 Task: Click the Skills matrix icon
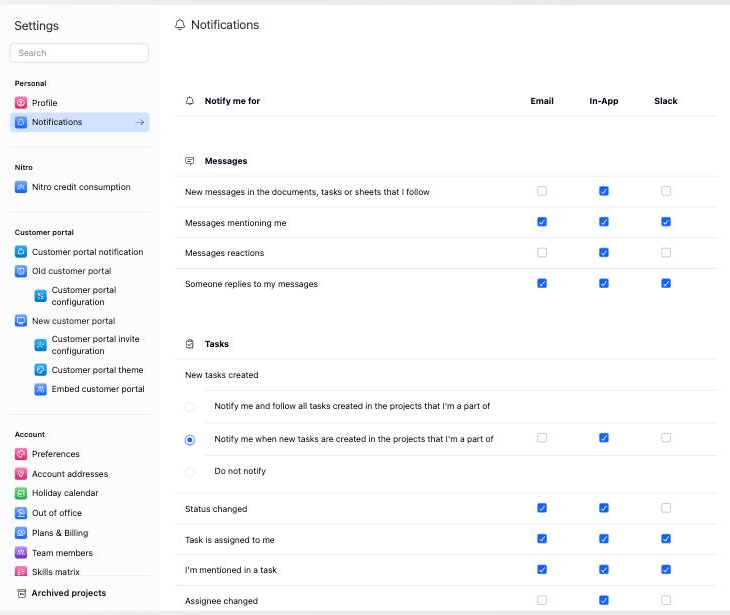click(21, 571)
